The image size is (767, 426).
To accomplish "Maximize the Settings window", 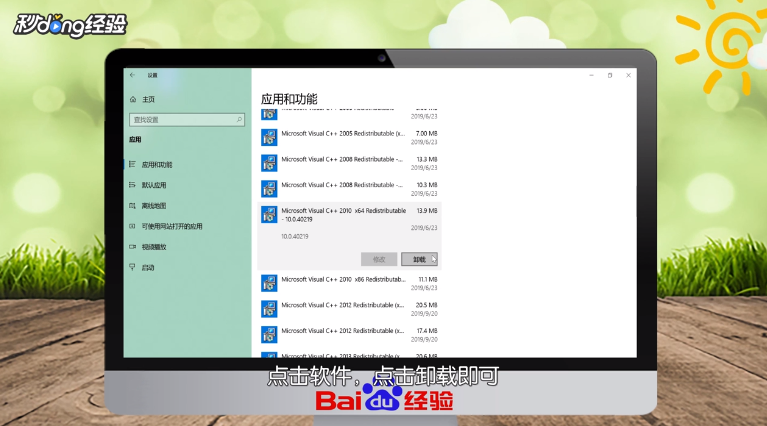I will [610, 75].
